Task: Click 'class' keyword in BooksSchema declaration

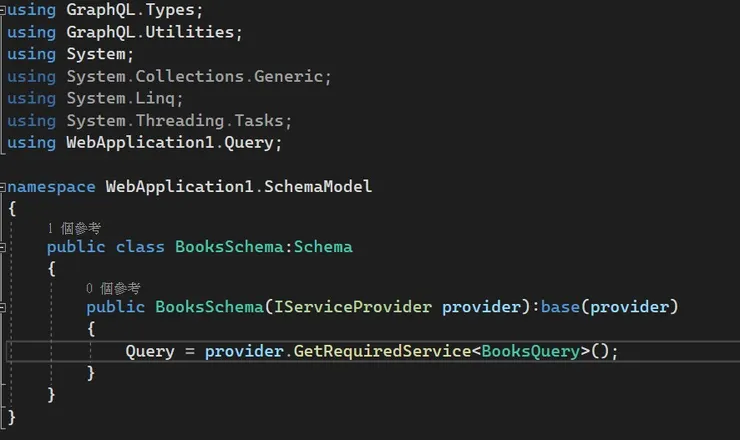Action: 140,247
